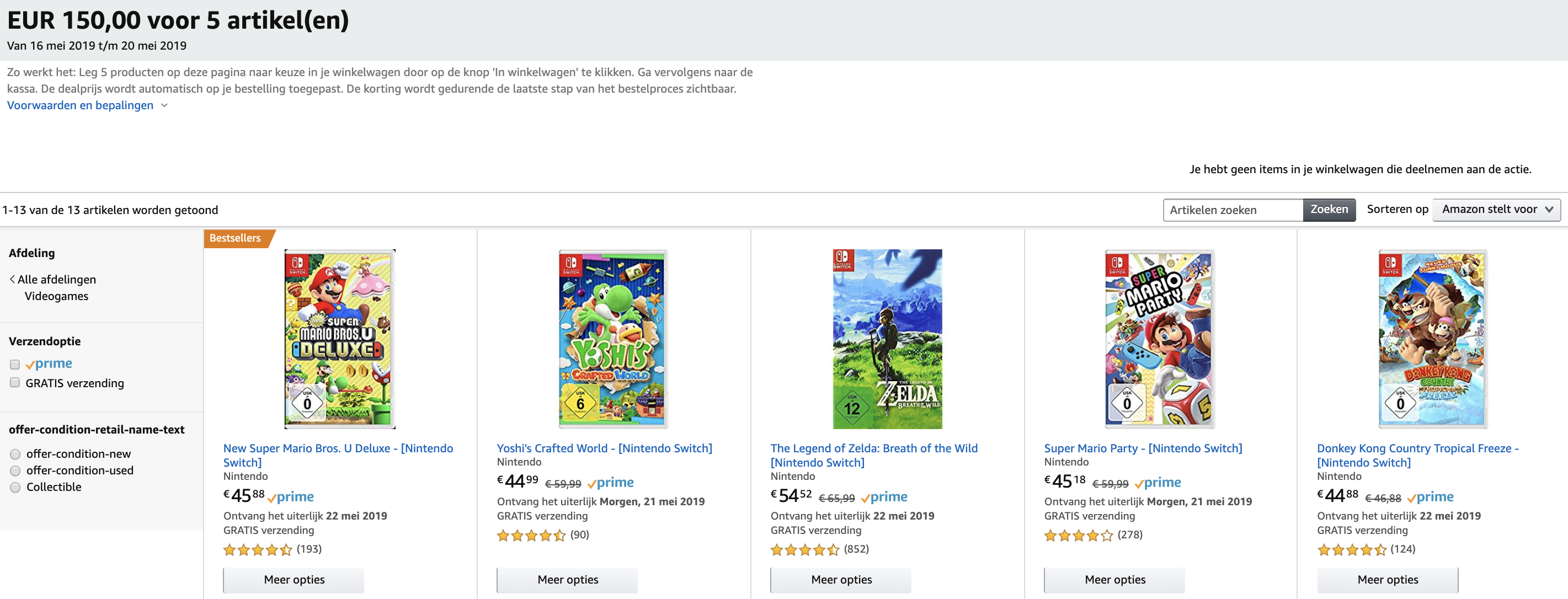The image size is (1568, 599).
Task: Check the GRATIS verzending checkbox
Action: click(x=15, y=383)
